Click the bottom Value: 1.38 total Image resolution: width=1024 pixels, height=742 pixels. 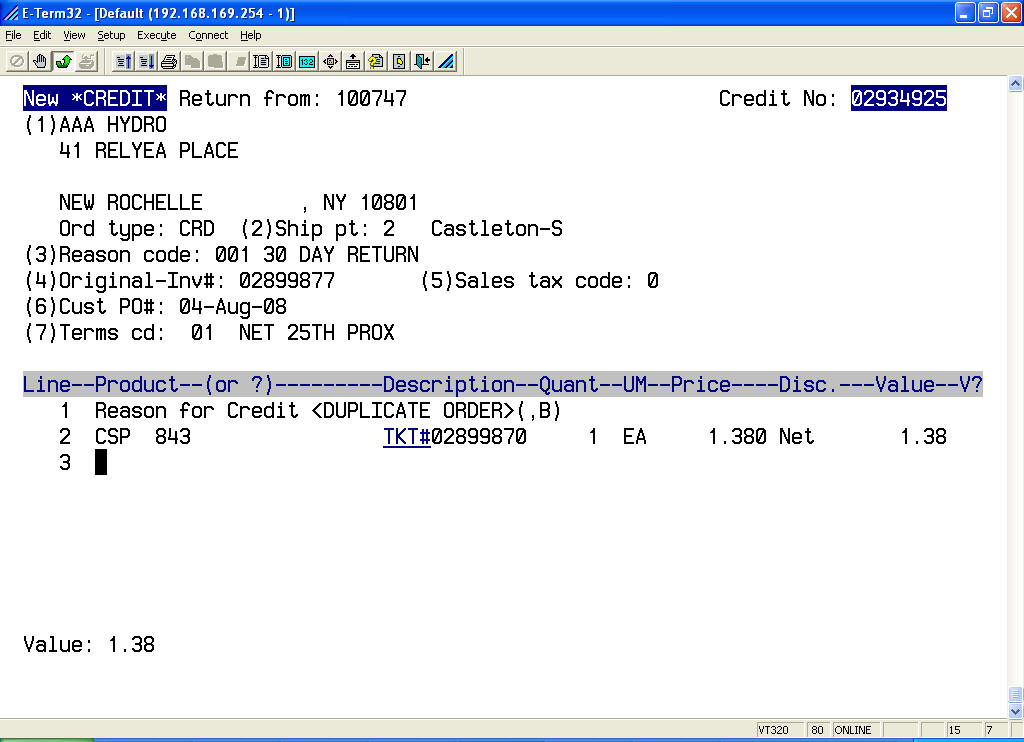[x=89, y=645]
